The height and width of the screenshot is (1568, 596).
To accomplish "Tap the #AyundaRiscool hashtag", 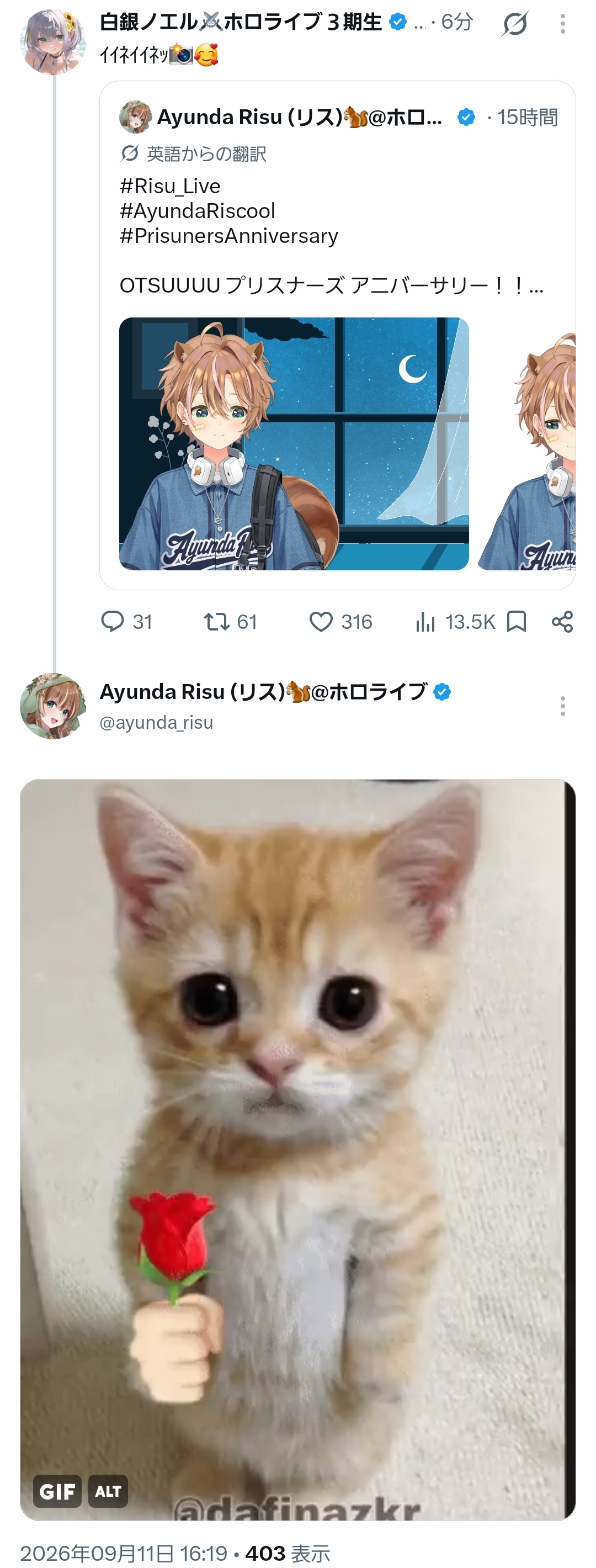I will pos(197,210).
